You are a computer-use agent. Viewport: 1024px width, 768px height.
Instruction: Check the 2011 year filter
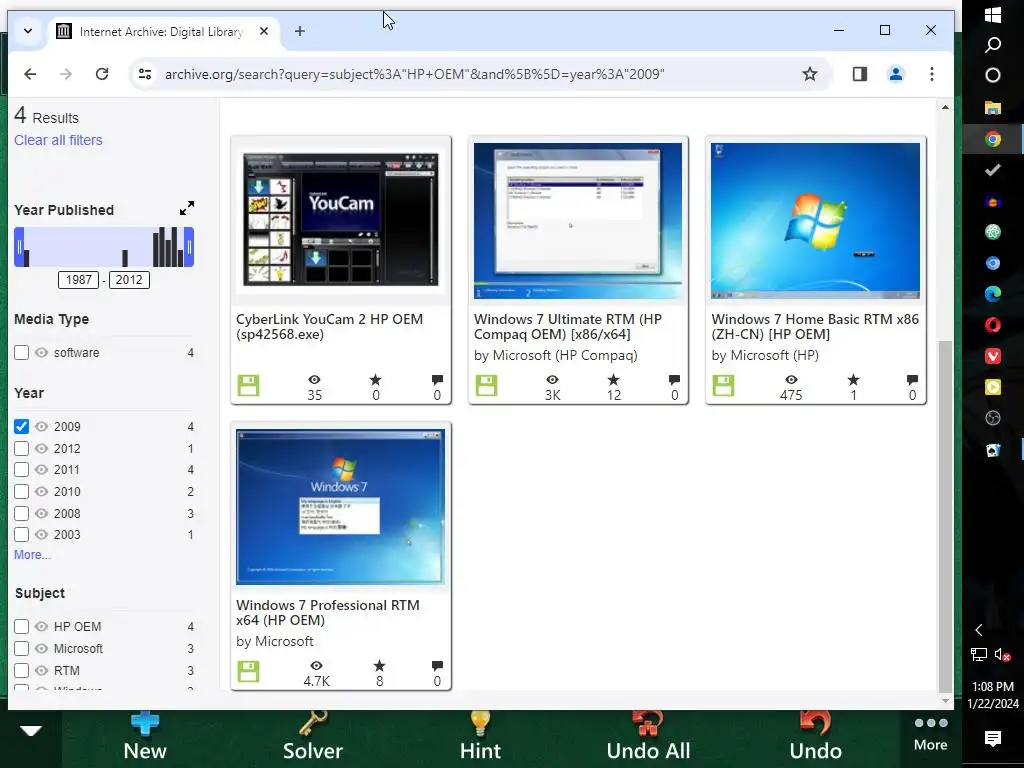(x=22, y=470)
